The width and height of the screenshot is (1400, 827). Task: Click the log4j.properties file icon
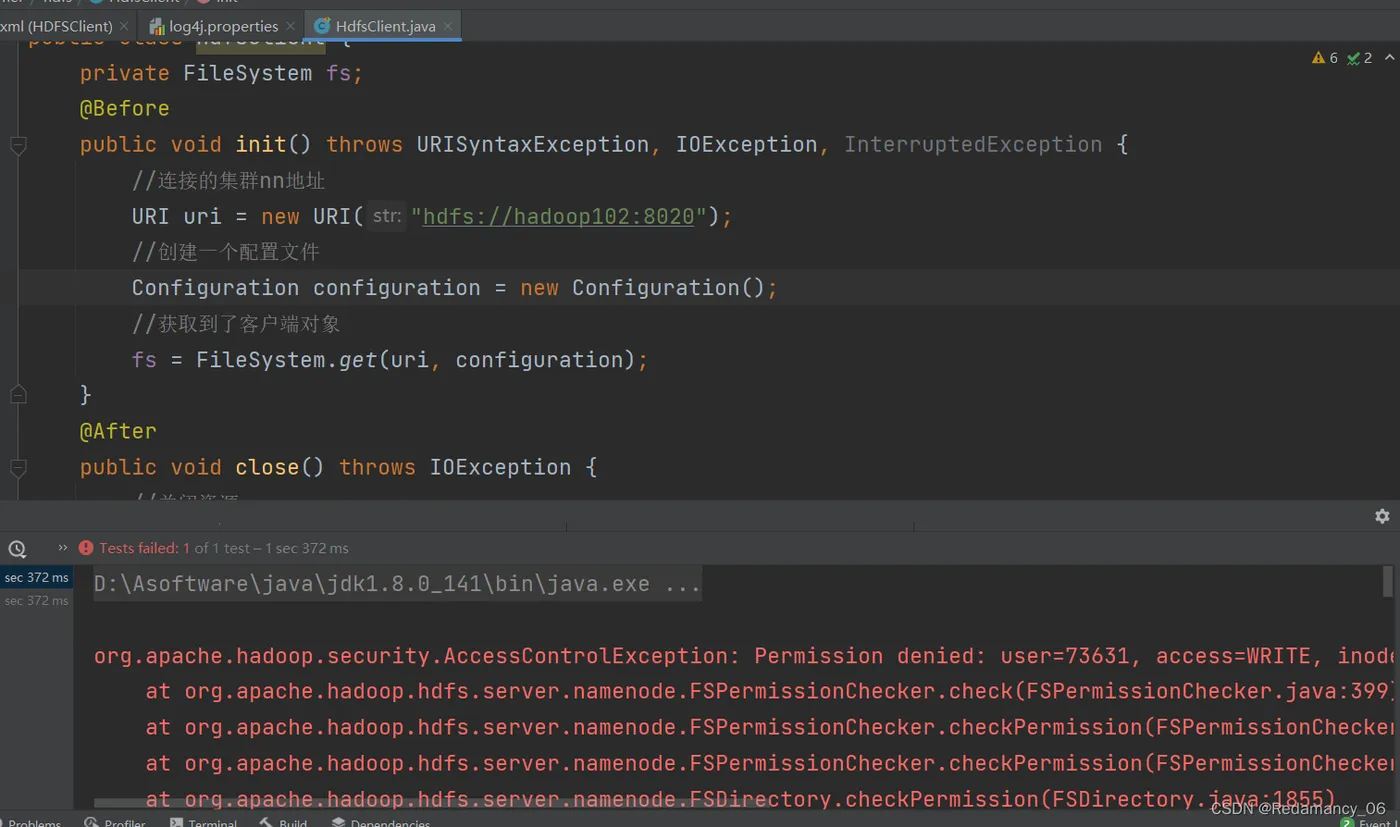click(157, 26)
